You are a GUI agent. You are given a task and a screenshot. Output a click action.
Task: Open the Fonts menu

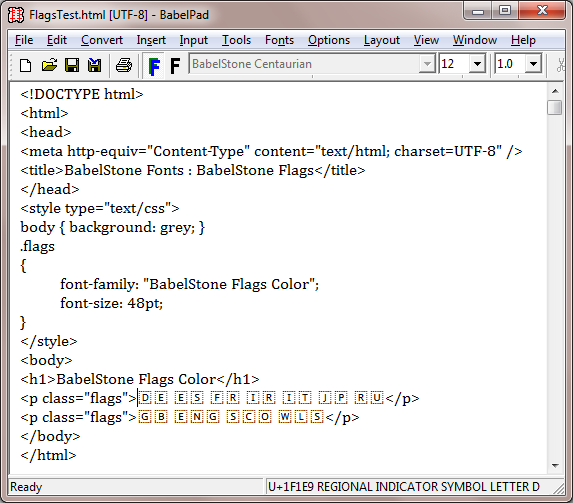[279, 40]
